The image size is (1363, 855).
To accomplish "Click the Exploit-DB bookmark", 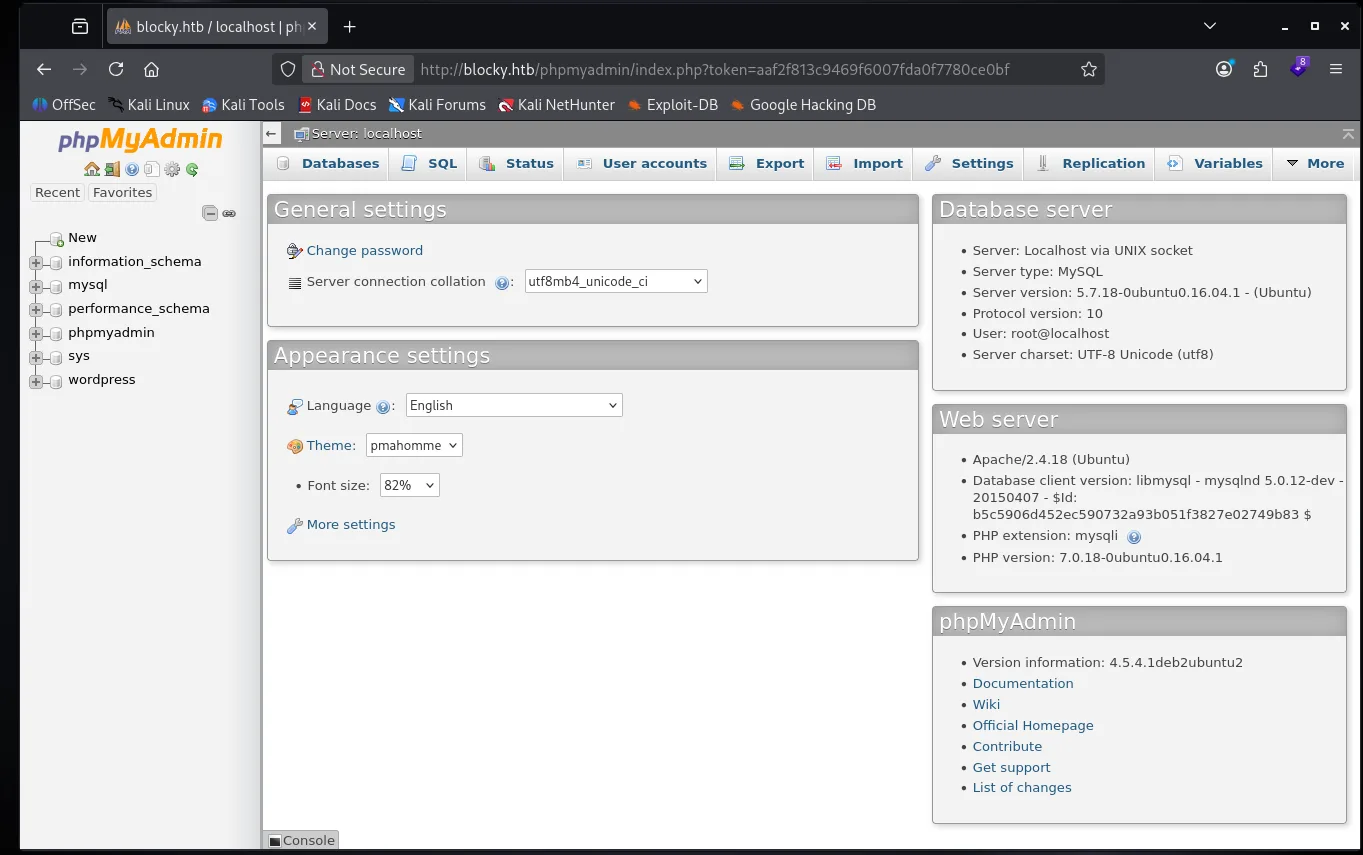I will 672,105.
